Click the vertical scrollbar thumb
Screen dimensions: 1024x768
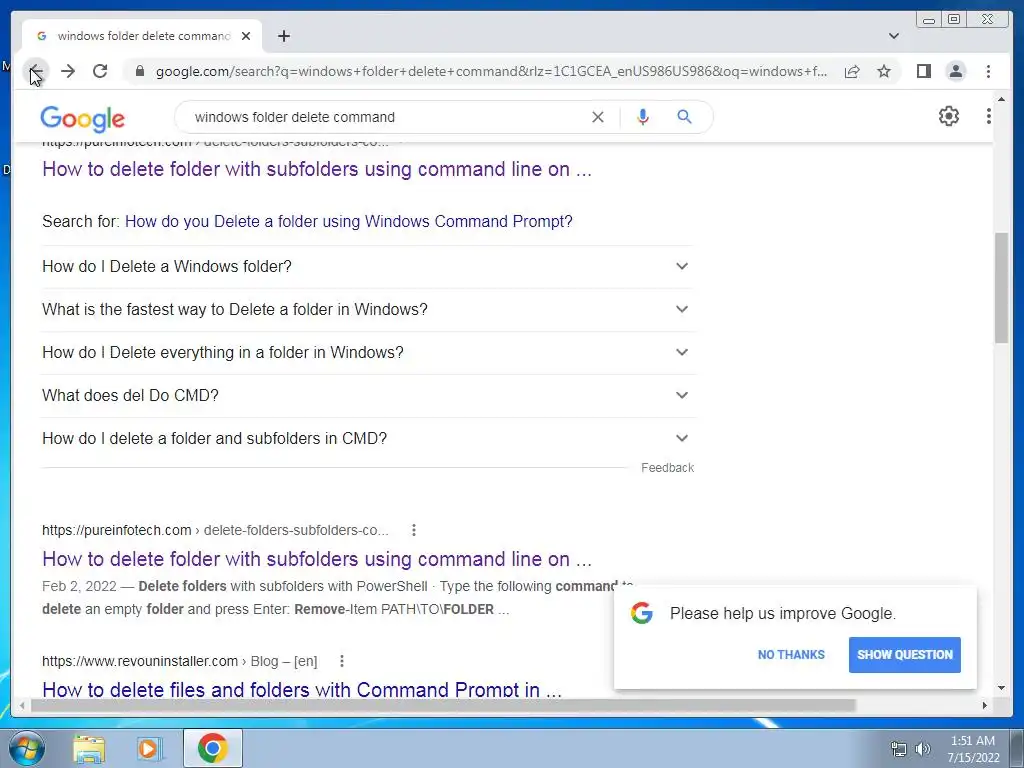[x=1001, y=287]
